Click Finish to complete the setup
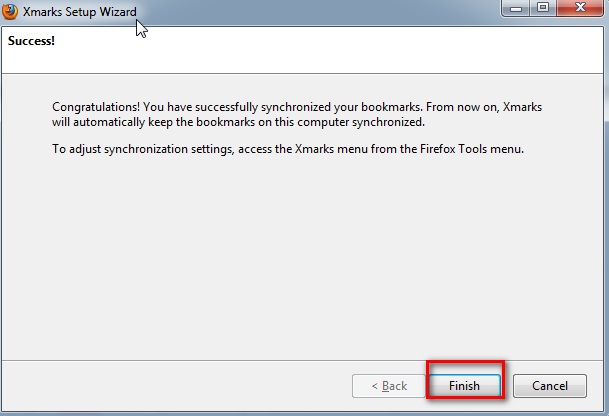 pos(465,386)
